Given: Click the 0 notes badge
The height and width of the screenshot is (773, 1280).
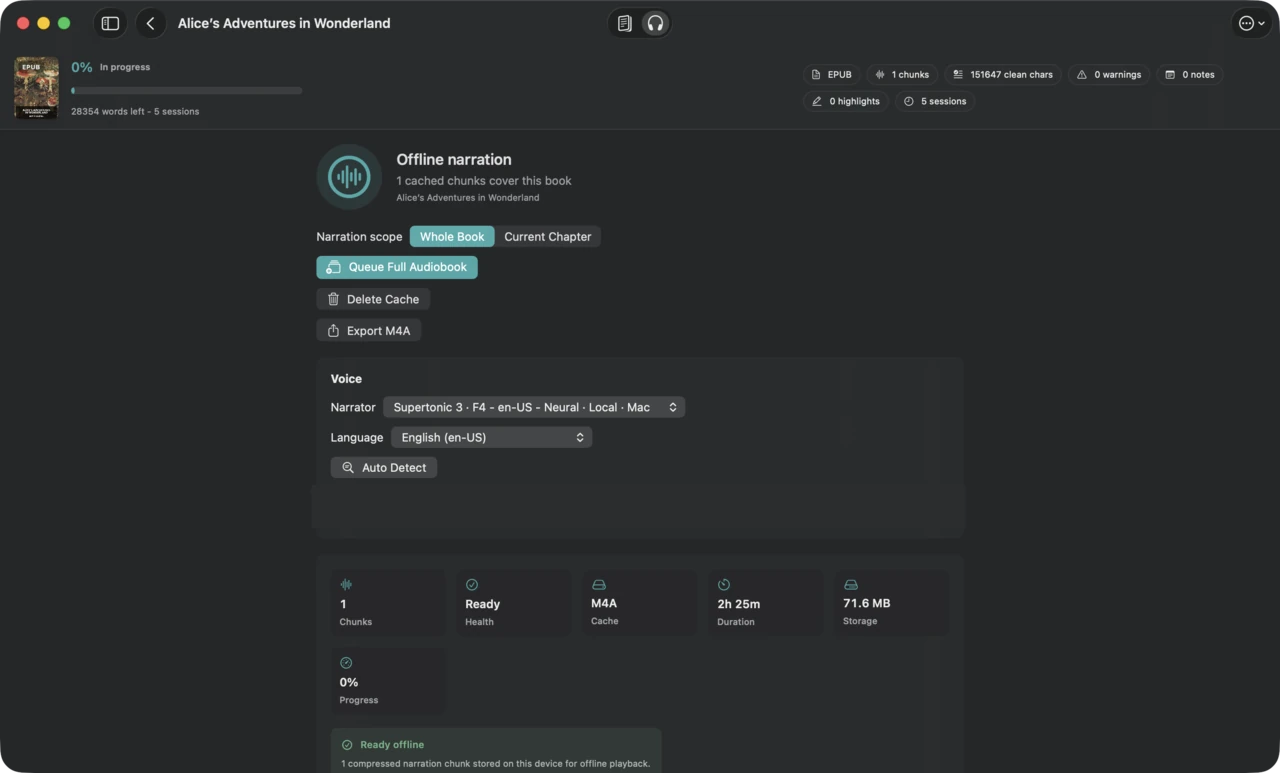Looking at the screenshot, I should [1189, 74].
